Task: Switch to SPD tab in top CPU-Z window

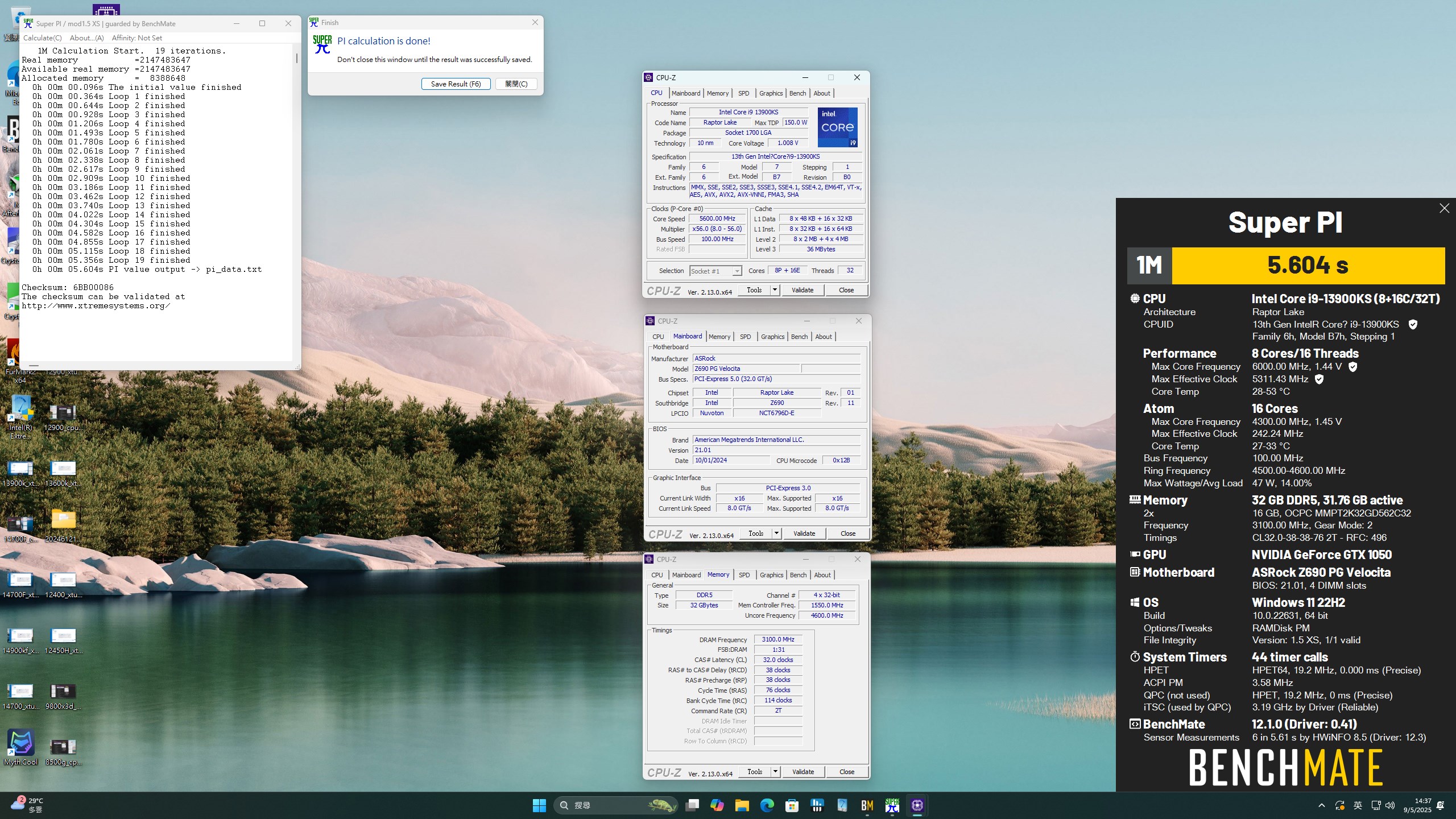Action: [744, 93]
